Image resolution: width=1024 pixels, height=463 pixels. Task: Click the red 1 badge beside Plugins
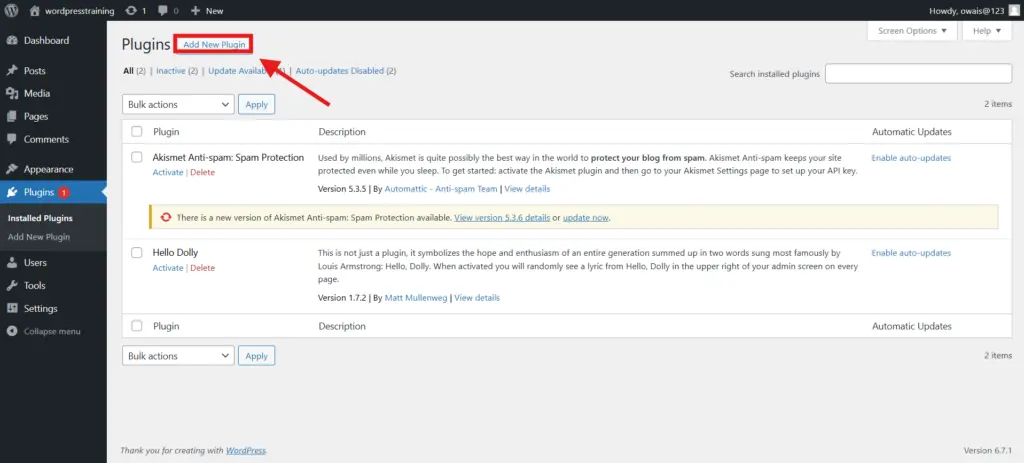[63, 192]
